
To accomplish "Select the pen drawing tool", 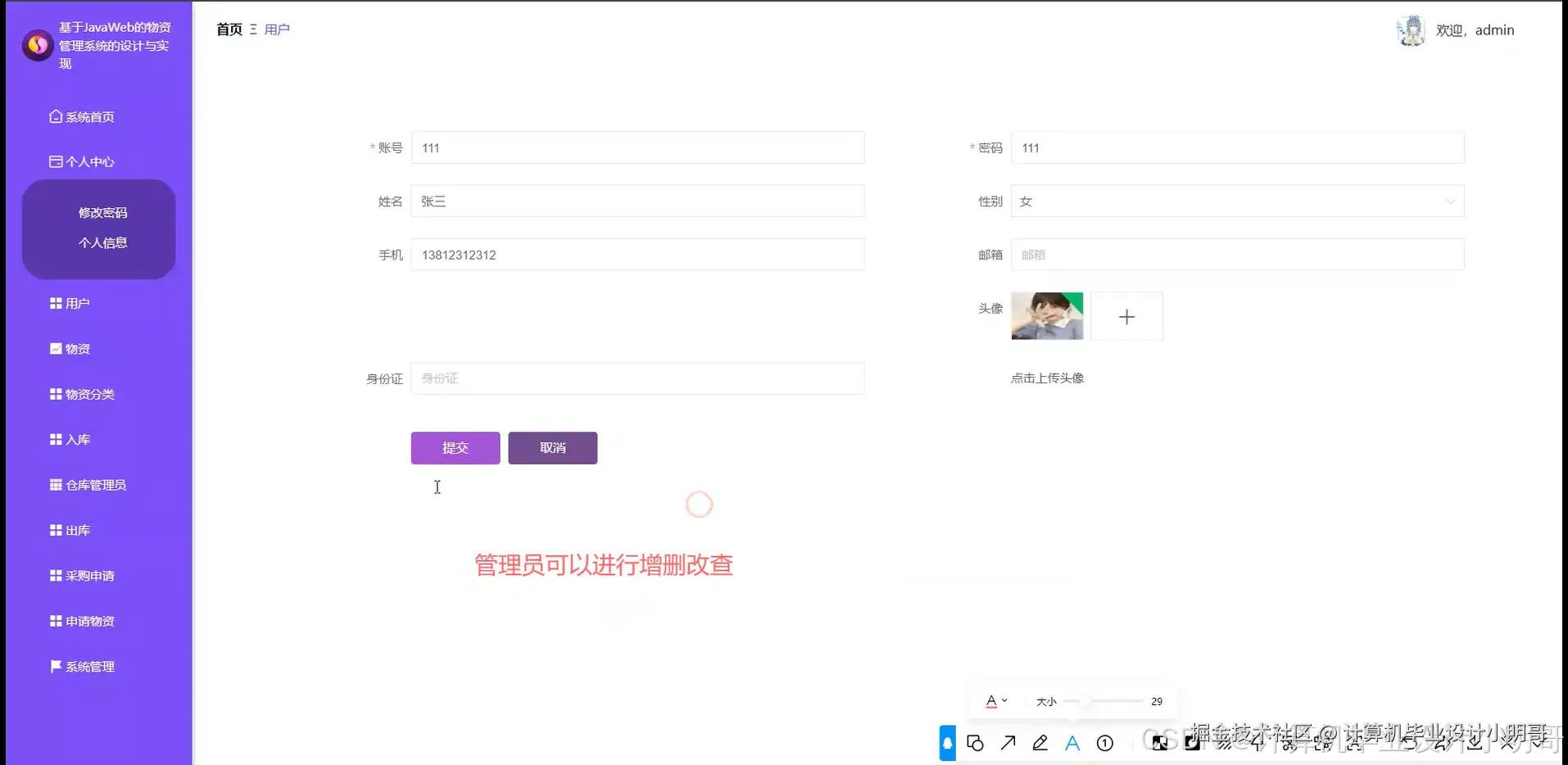I will pyautogui.click(x=1039, y=742).
